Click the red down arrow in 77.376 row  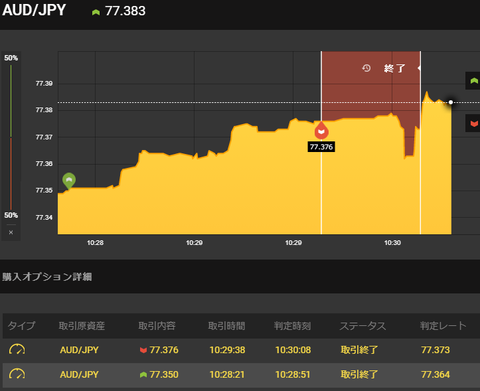point(143,350)
